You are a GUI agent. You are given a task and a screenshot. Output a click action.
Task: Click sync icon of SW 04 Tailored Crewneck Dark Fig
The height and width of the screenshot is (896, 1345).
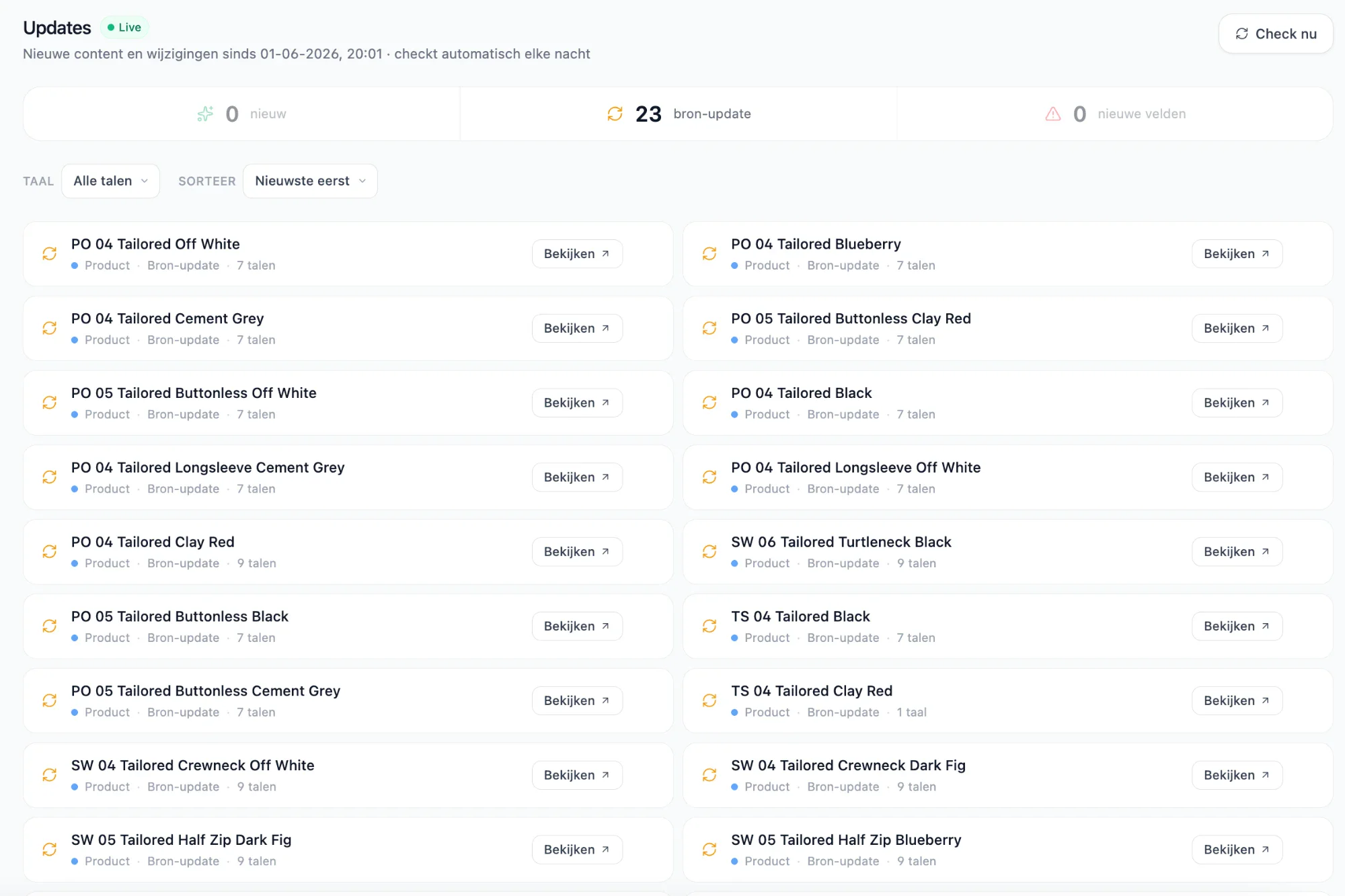point(709,775)
